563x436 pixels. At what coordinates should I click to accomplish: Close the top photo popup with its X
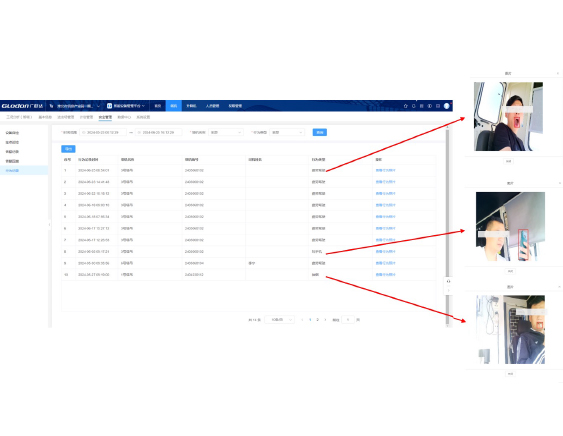coord(558,73)
